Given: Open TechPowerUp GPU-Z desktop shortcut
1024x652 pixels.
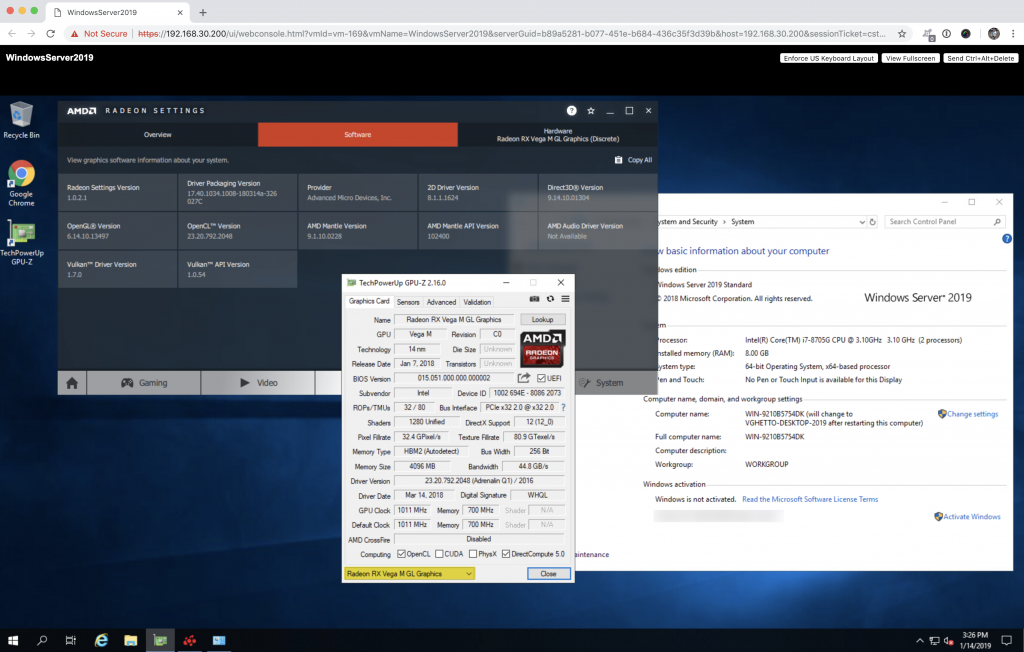Looking at the screenshot, I should 22,242.
